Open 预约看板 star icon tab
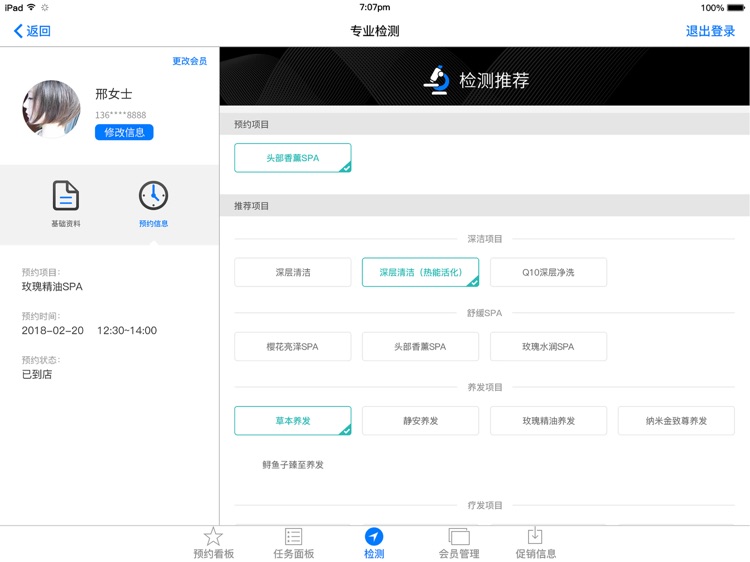The image size is (750, 562). point(213,536)
